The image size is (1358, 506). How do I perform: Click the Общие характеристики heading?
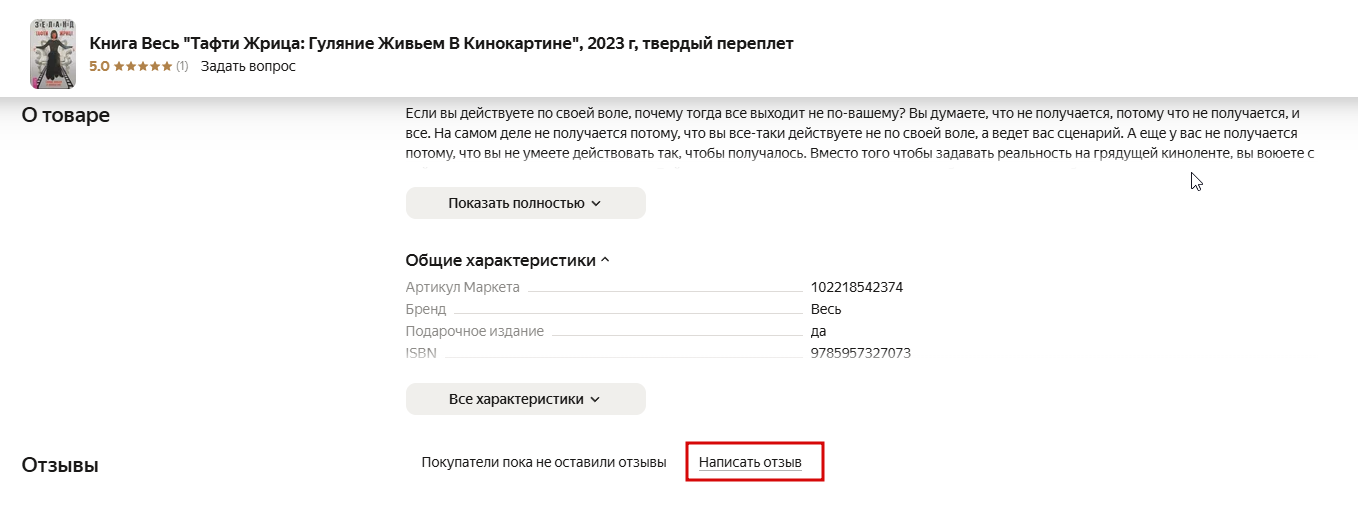(x=500, y=261)
